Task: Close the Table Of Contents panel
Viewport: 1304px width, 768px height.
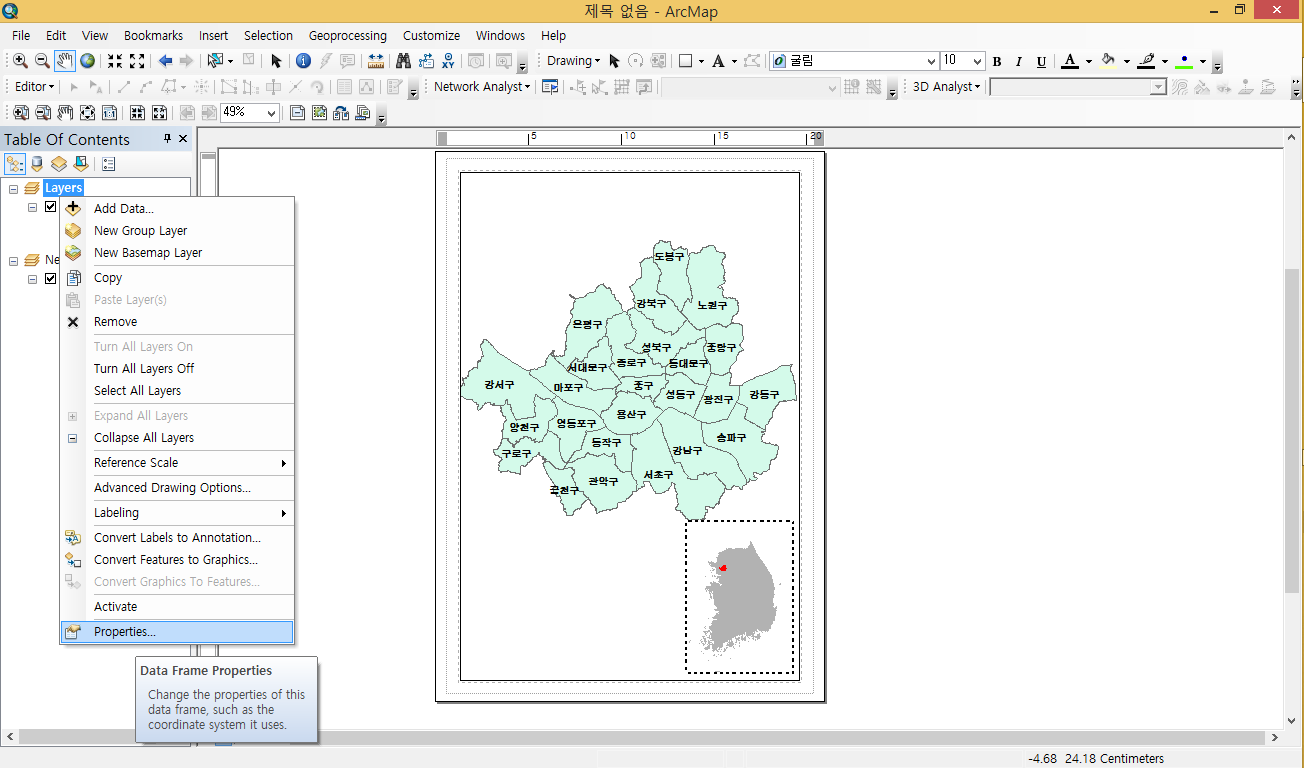Action: [183, 139]
